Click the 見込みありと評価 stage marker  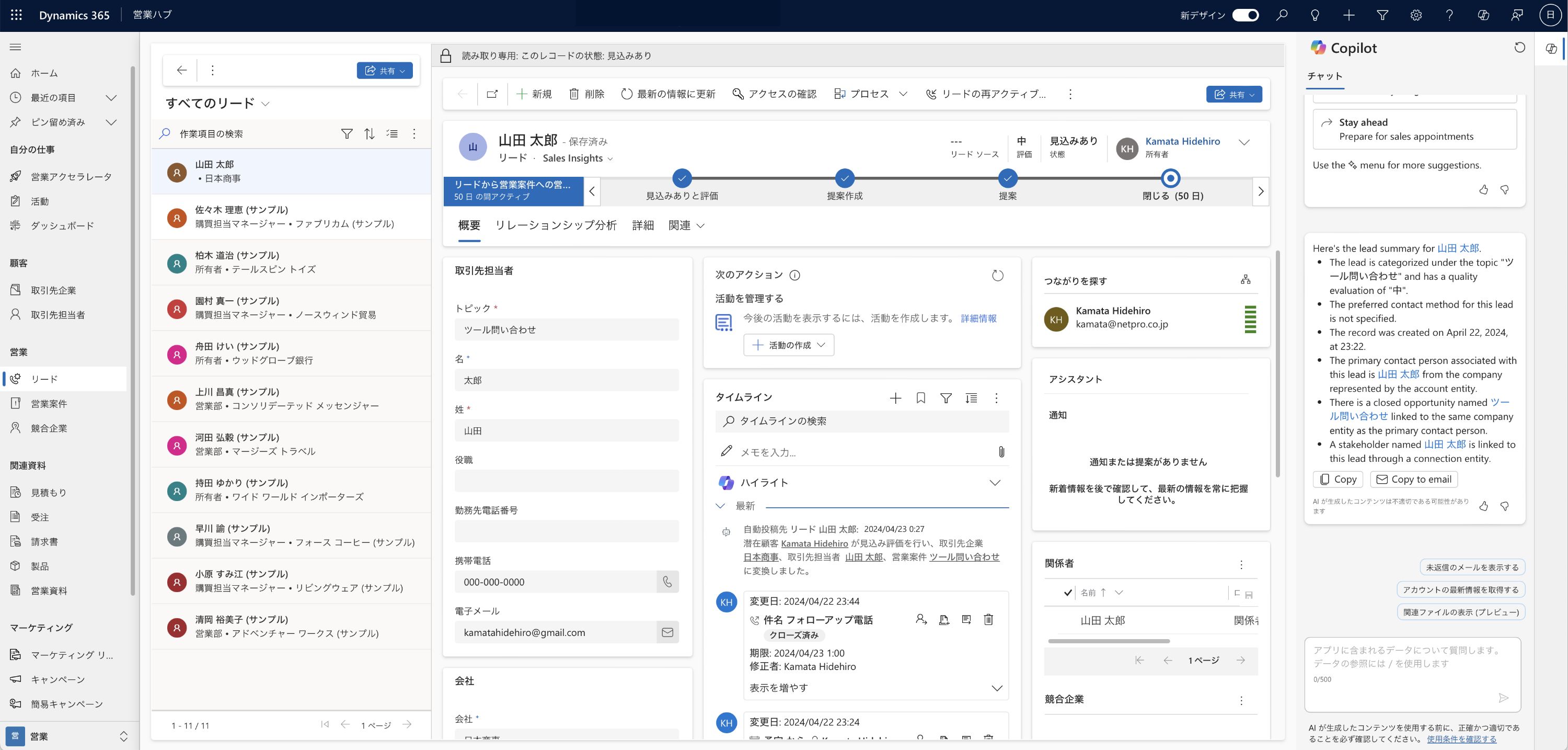(682, 178)
